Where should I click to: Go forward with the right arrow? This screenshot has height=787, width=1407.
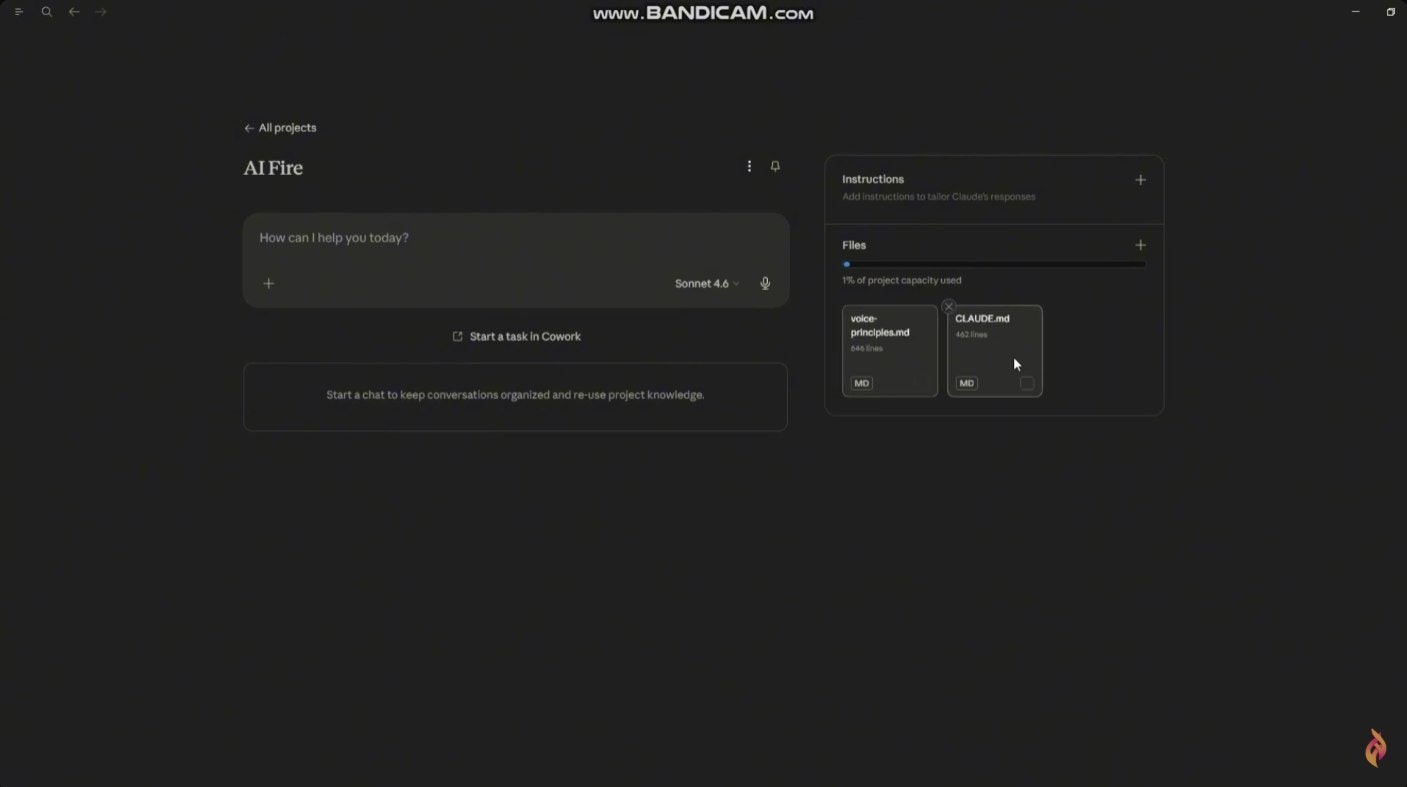100,12
